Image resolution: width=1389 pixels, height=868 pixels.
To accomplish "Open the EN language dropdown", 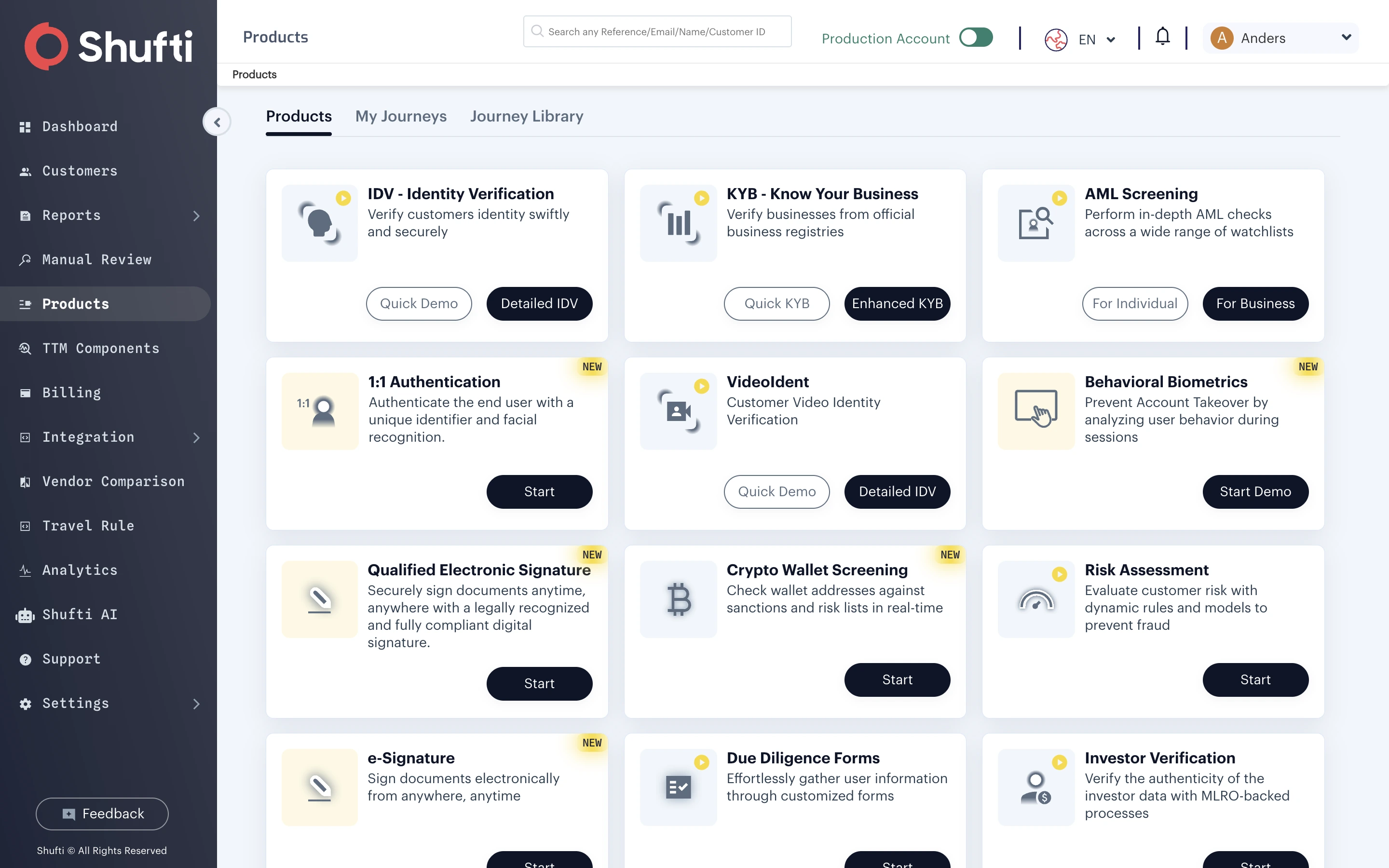I will (1097, 40).
